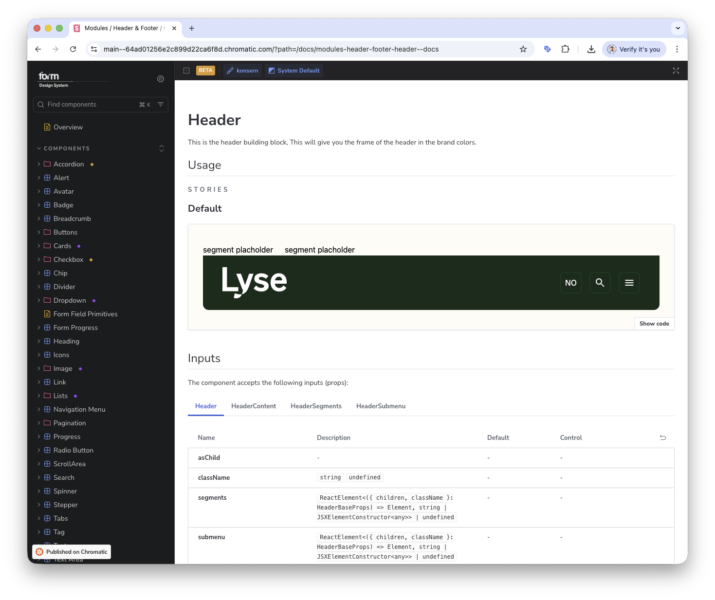This screenshot has height=600, width=715.
Task: Click the sidebar filter icon next to search
Action: [161, 104]
